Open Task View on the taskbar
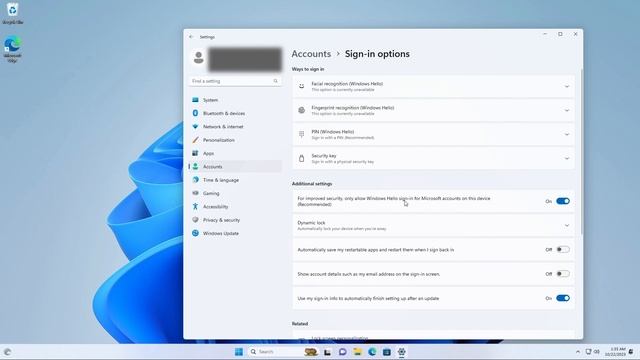This screenshot has width=640, height=360. [x=327, y=352]
